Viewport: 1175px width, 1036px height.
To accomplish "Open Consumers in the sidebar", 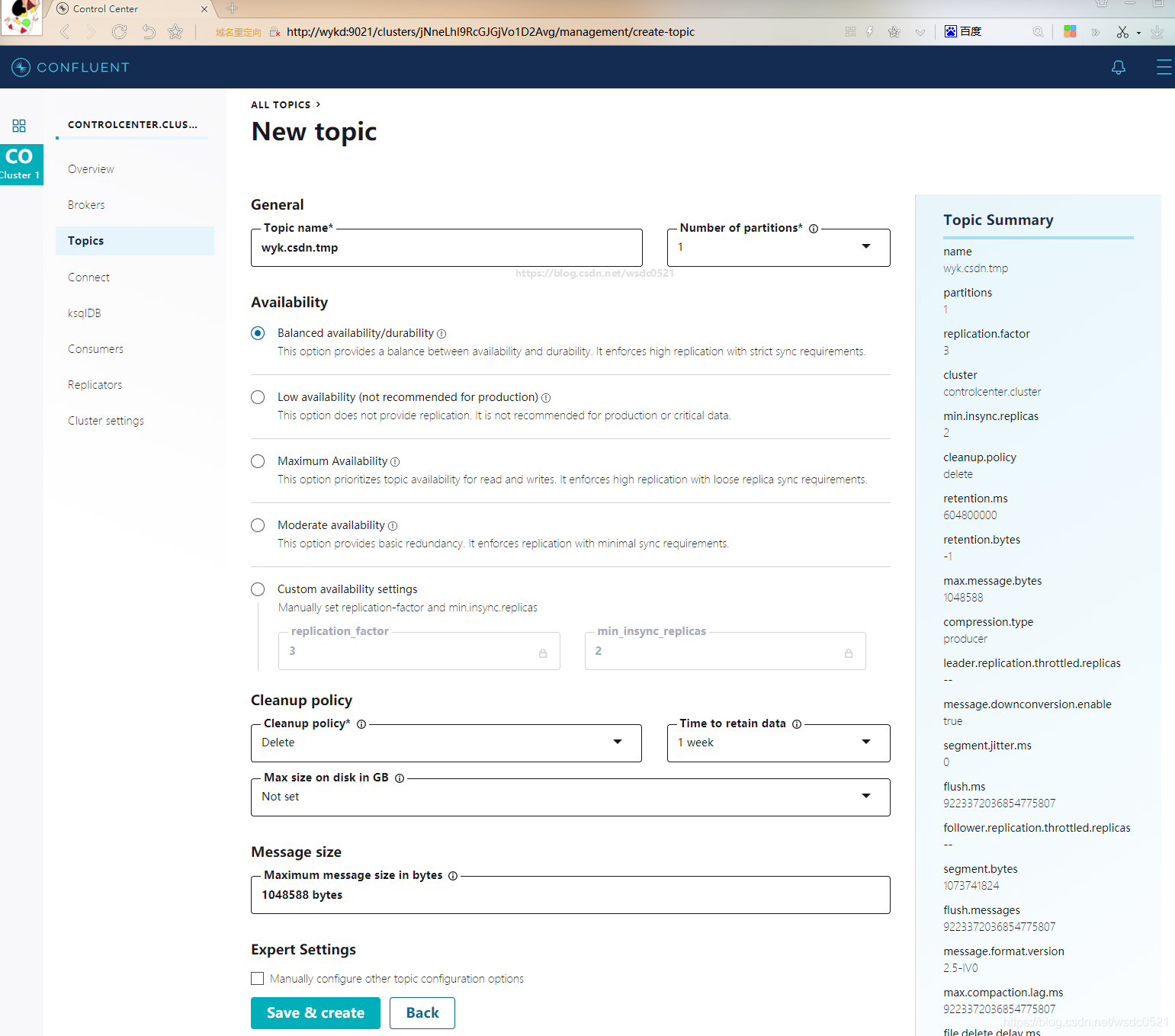I will (95, 349).
